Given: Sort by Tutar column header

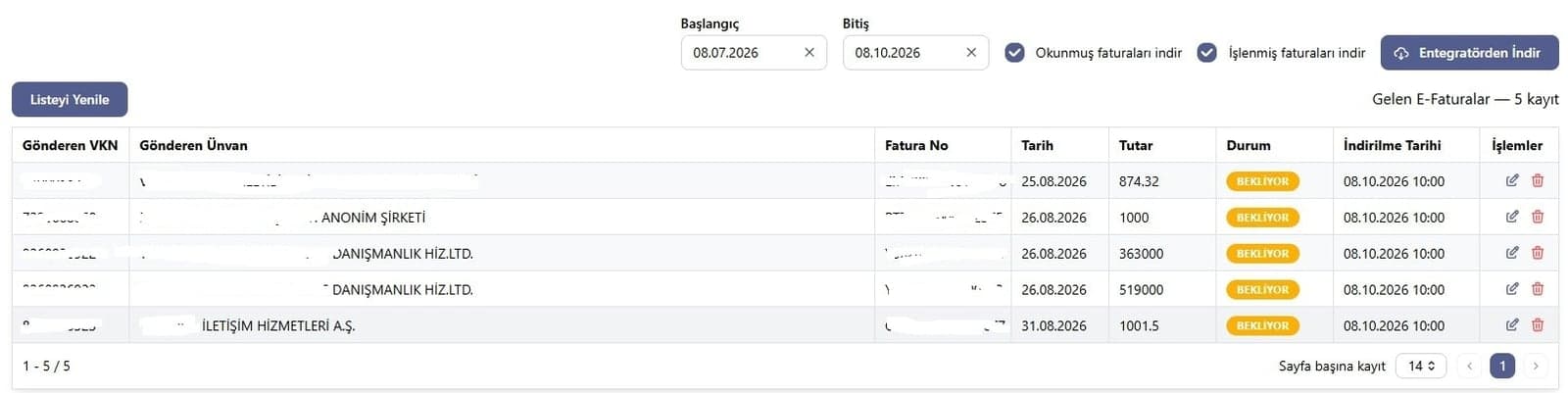Looking at the screenshot, I should pyautogui.click(x=1136, y=145).
